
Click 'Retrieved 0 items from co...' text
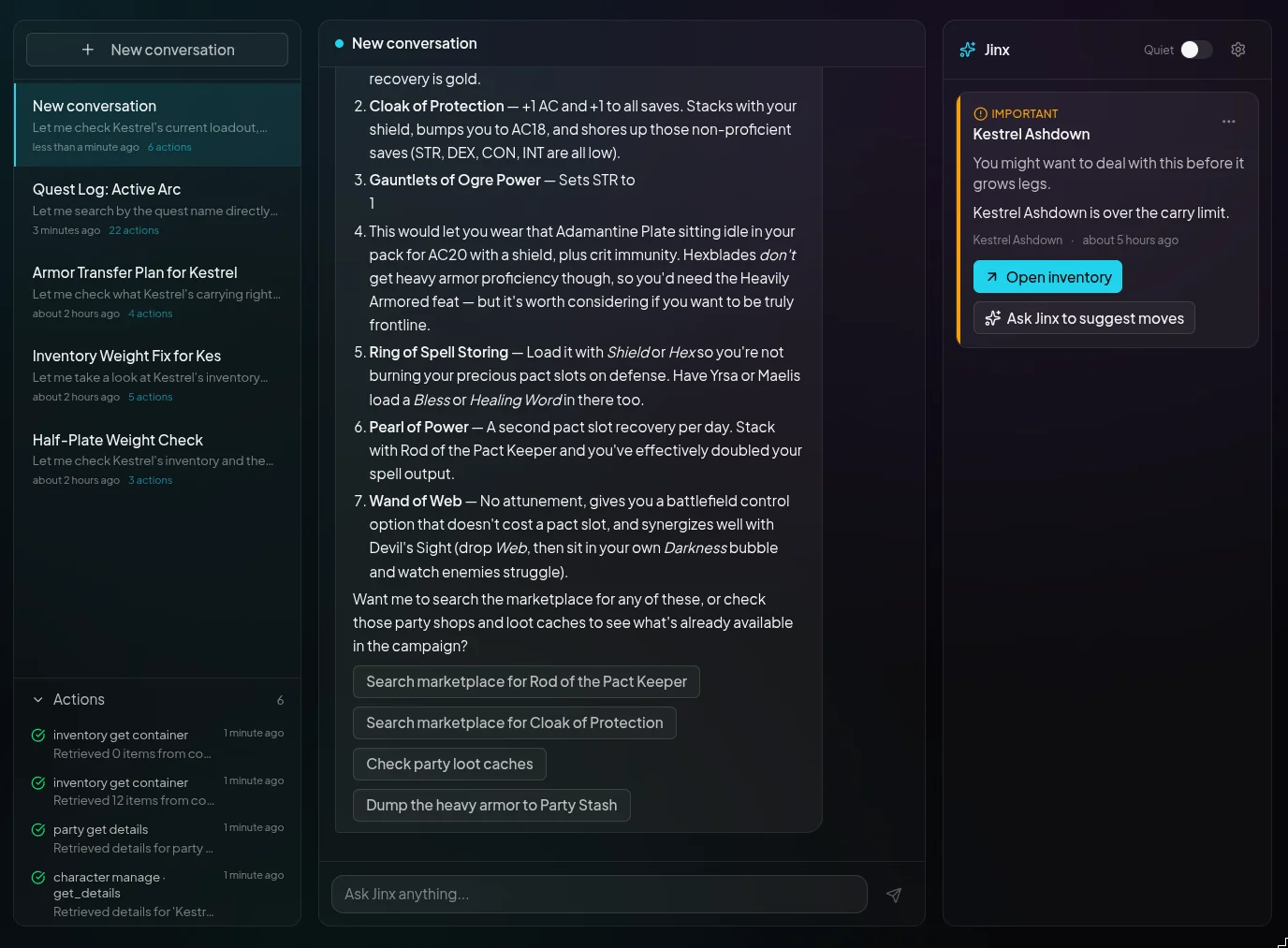click(x=132, y=753)
